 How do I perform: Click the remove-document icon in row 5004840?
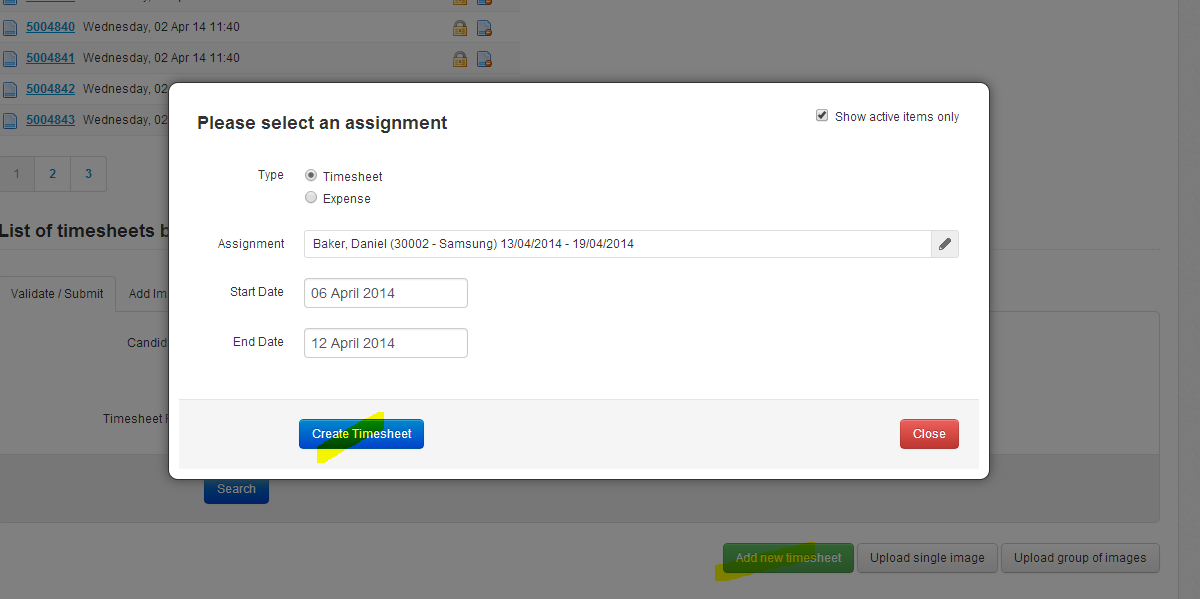[484, 28]
